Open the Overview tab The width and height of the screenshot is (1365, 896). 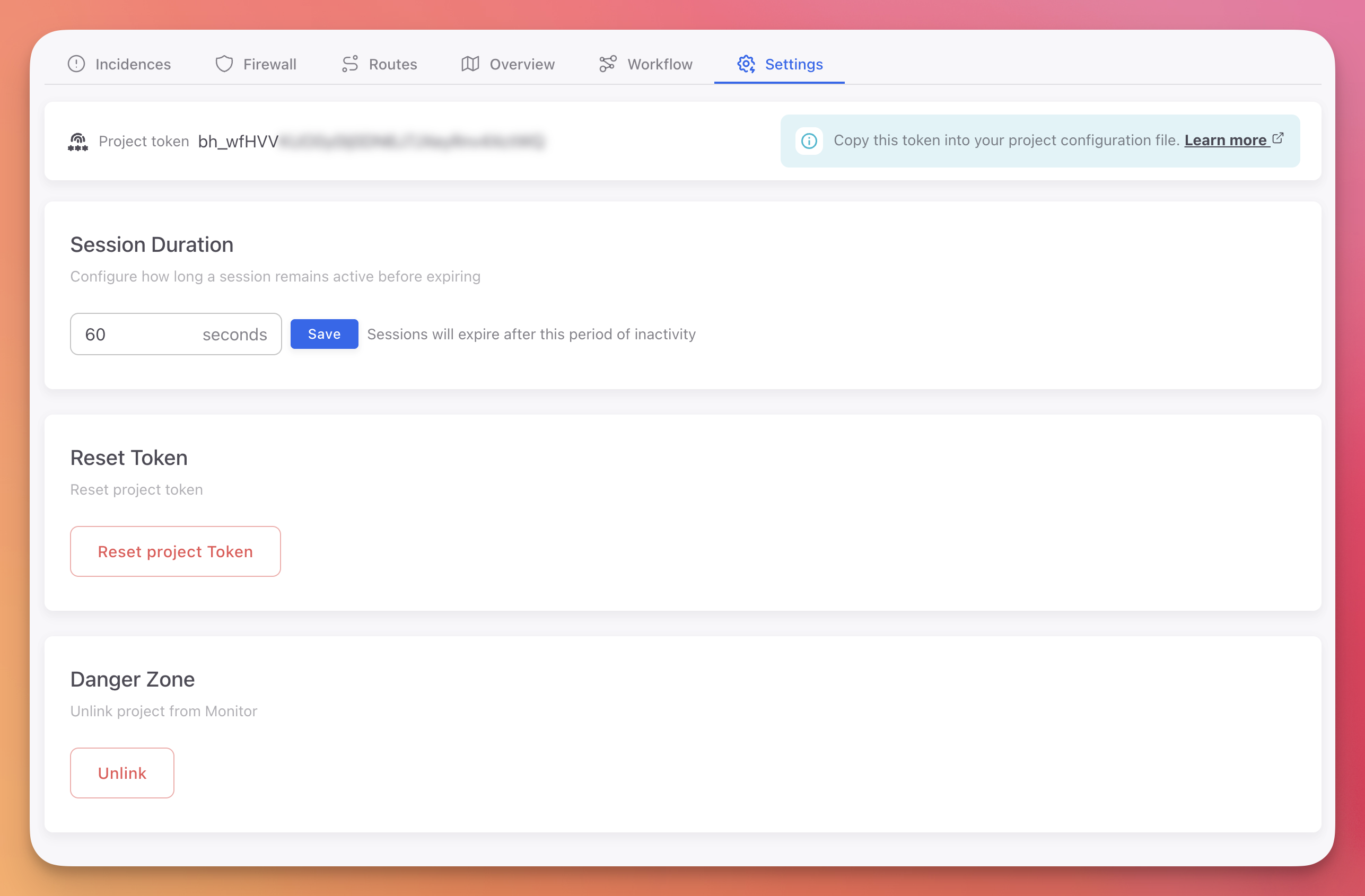point(521,64)
